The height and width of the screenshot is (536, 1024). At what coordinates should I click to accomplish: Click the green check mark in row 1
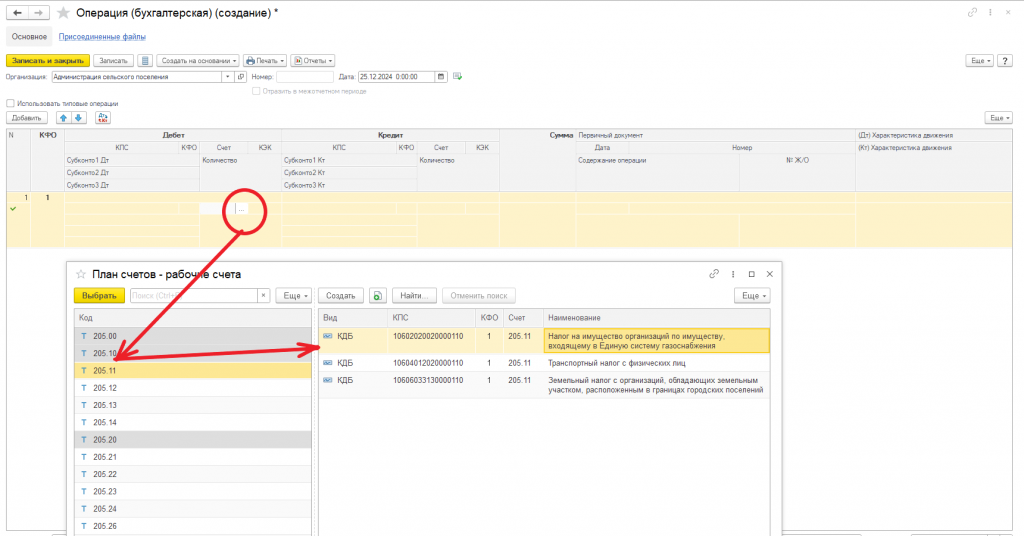[x=13, y=209]
